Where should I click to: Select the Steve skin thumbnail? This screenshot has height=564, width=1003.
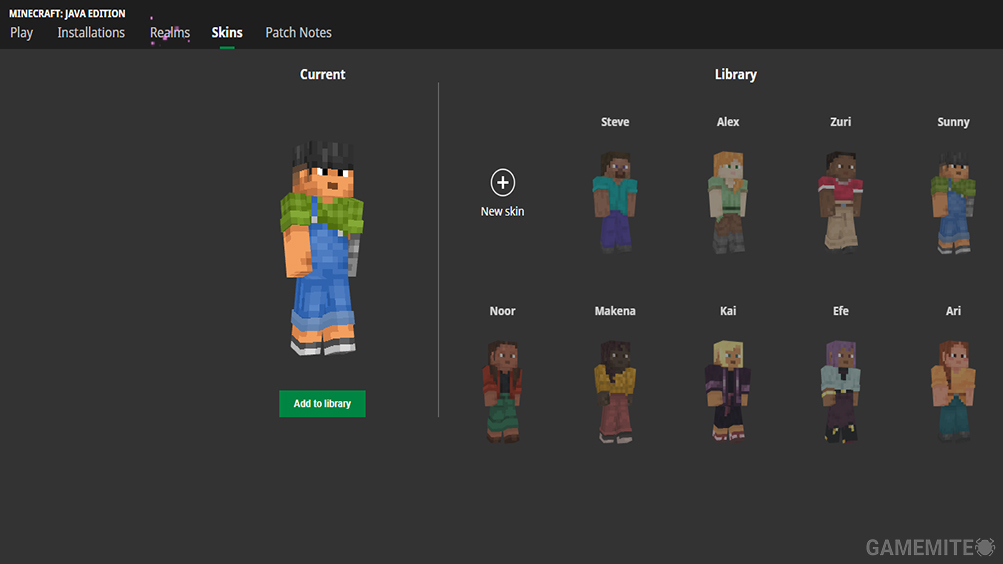615,201
